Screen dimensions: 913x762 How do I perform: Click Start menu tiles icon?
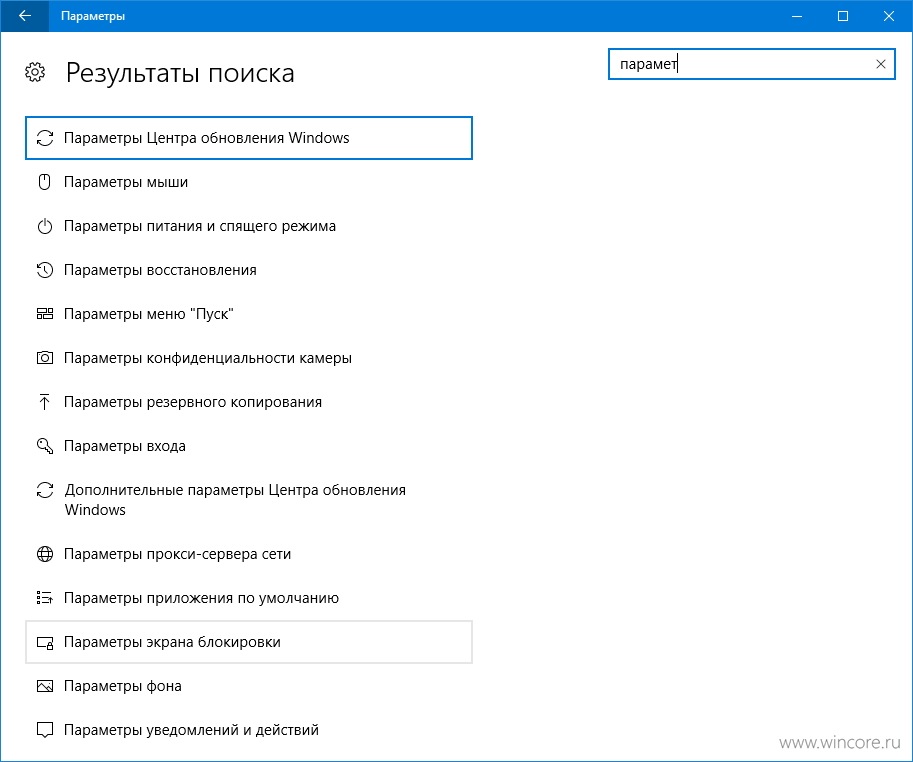tap(45, 314)
